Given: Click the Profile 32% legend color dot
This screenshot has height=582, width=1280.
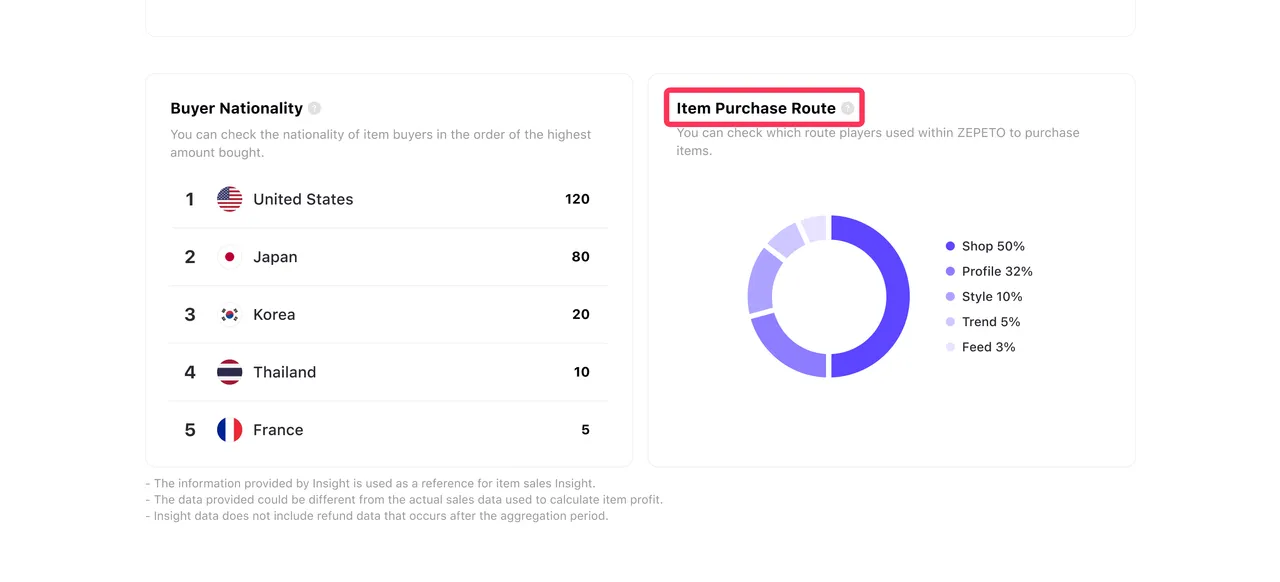Looking at the screenshot, I should [x=950, y=271].
